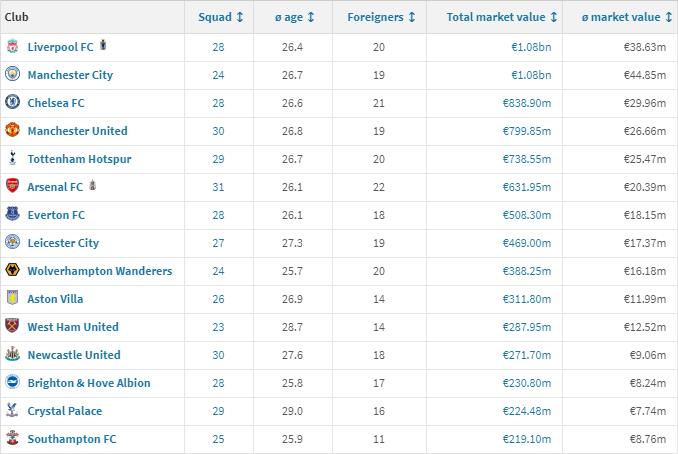Click the Wolverhampton Wanderers crest icon
The width and height of the screenshot is (678, 454).
point(12,271)
